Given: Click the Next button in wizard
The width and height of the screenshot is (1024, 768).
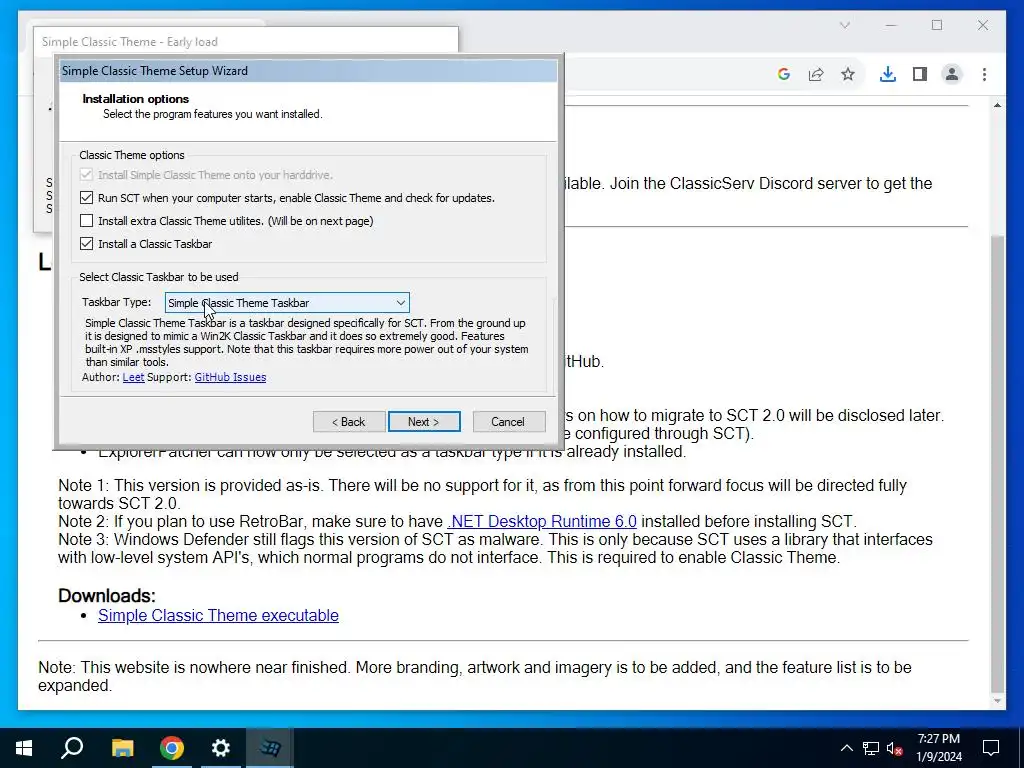Looking at the screenshot, I should (424, 422).
